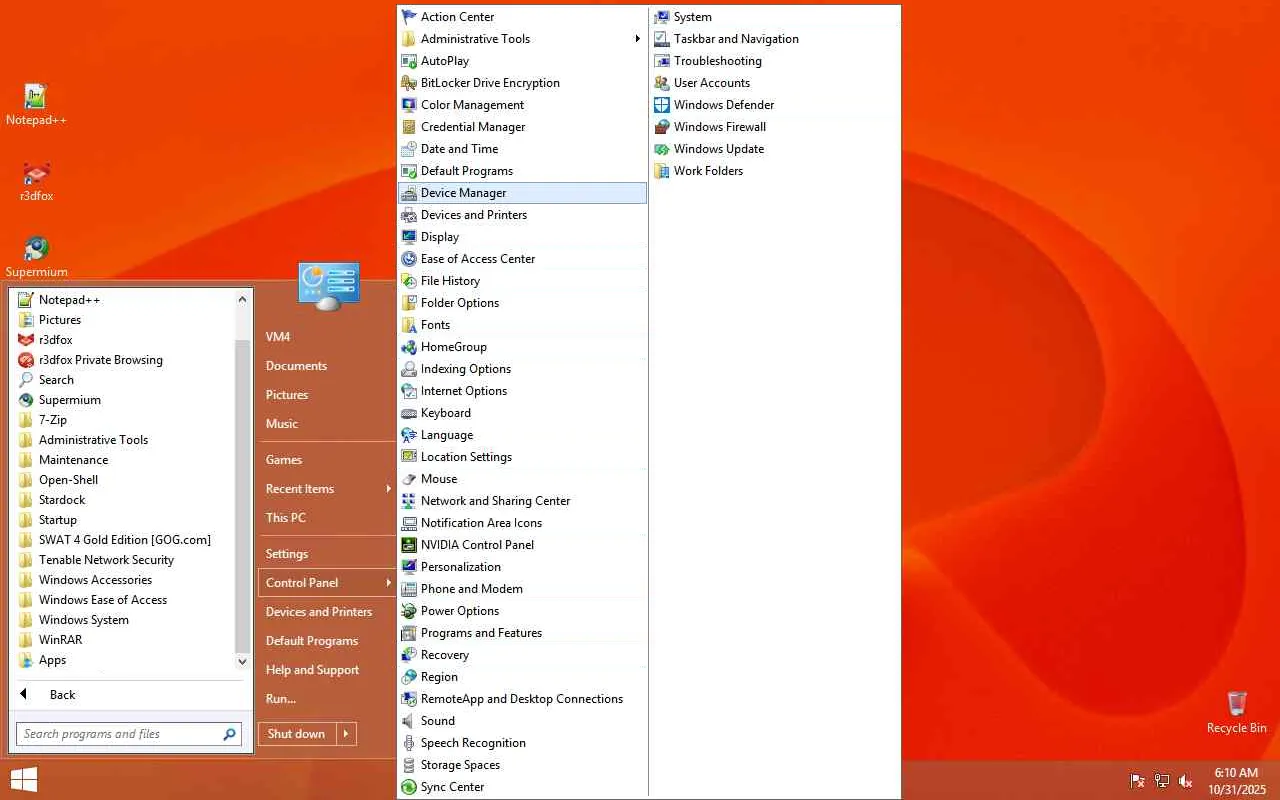Open the Power Options icon

[409, 611]
